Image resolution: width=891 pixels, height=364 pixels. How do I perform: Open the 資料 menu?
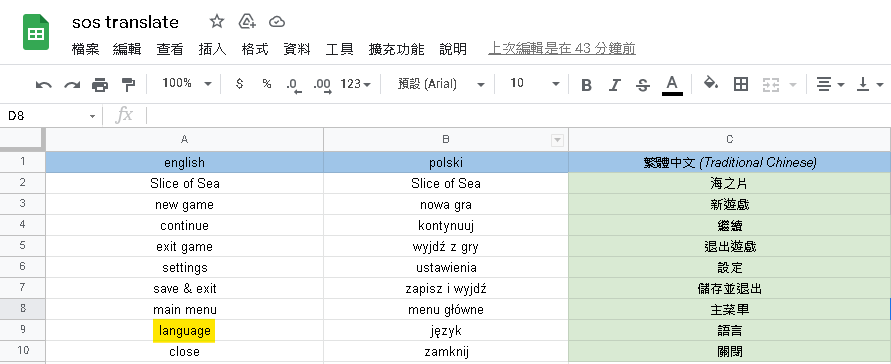click(x=297, y=49)
